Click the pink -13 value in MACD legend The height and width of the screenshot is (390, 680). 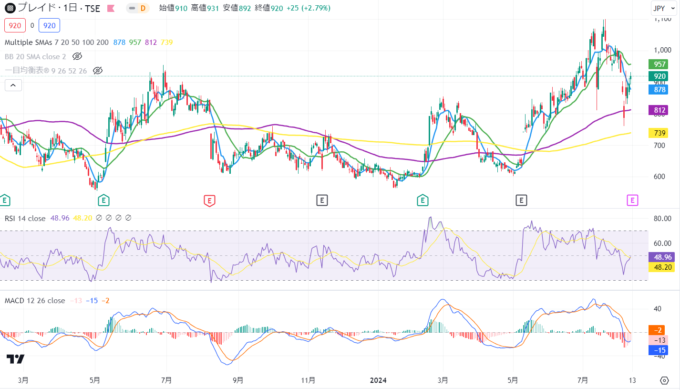click(77, 301)
